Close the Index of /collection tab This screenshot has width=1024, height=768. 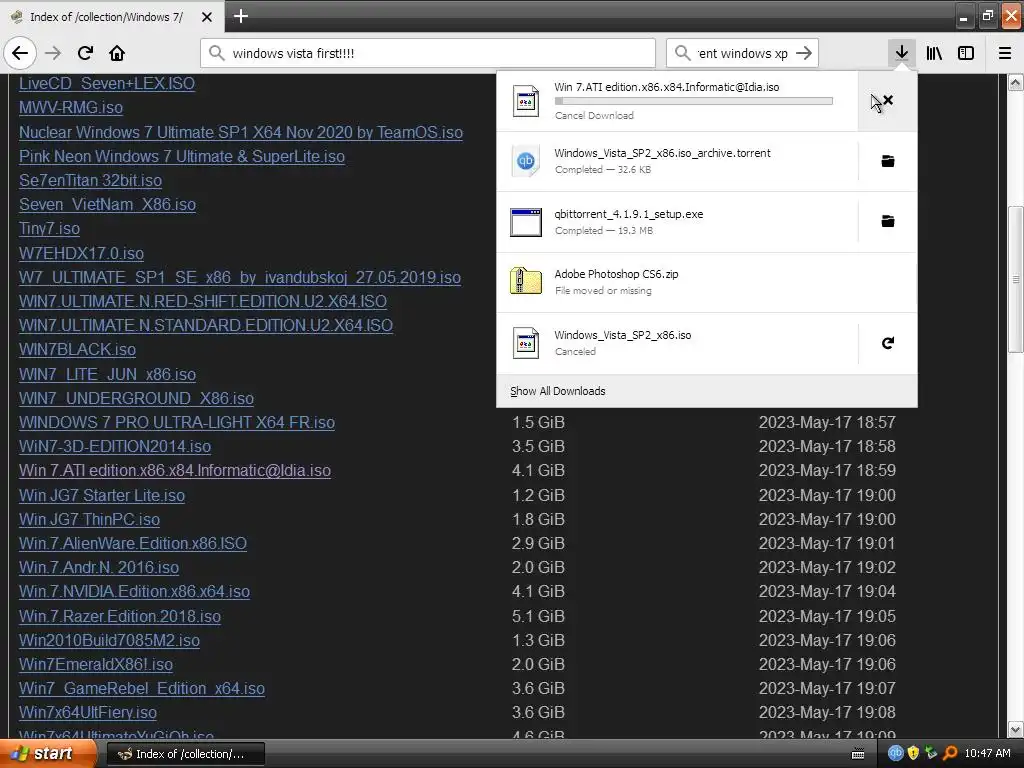[206, 17]
